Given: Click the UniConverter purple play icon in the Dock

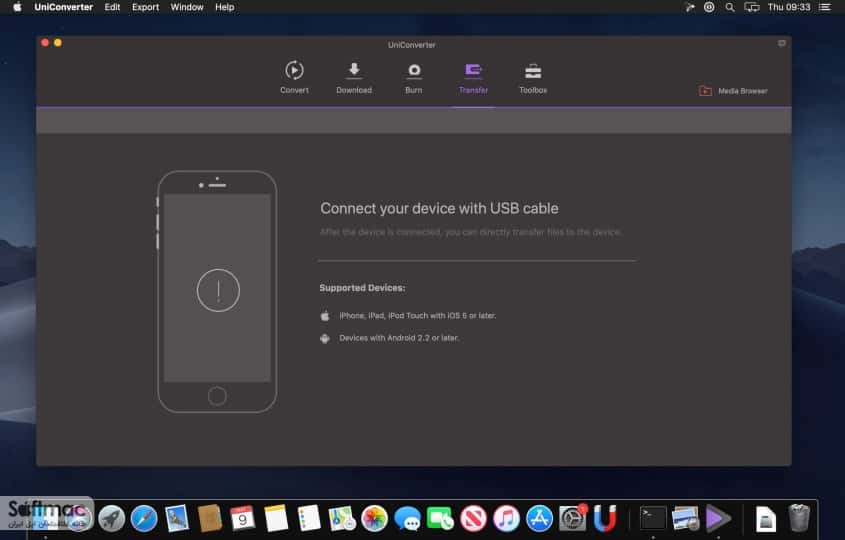Looking at the screenshot, I should click(718, 518).
